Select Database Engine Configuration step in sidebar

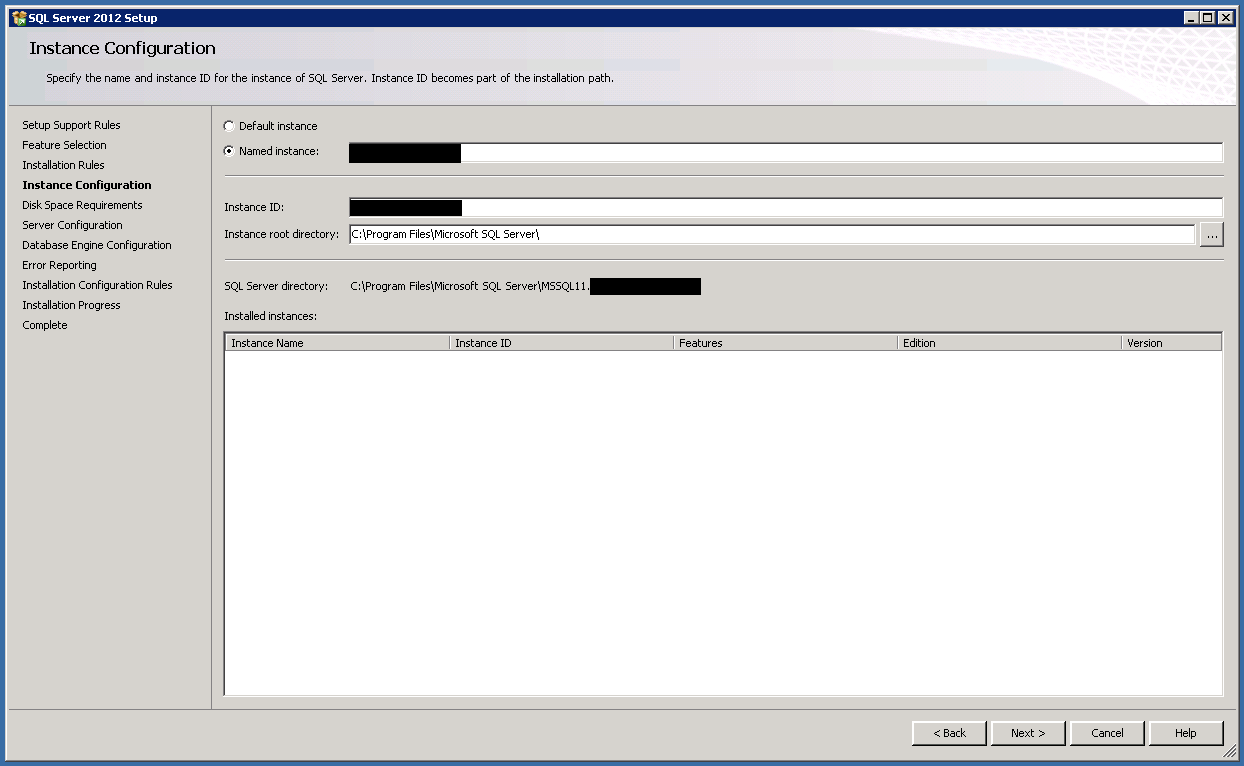(x=97, y=245)
